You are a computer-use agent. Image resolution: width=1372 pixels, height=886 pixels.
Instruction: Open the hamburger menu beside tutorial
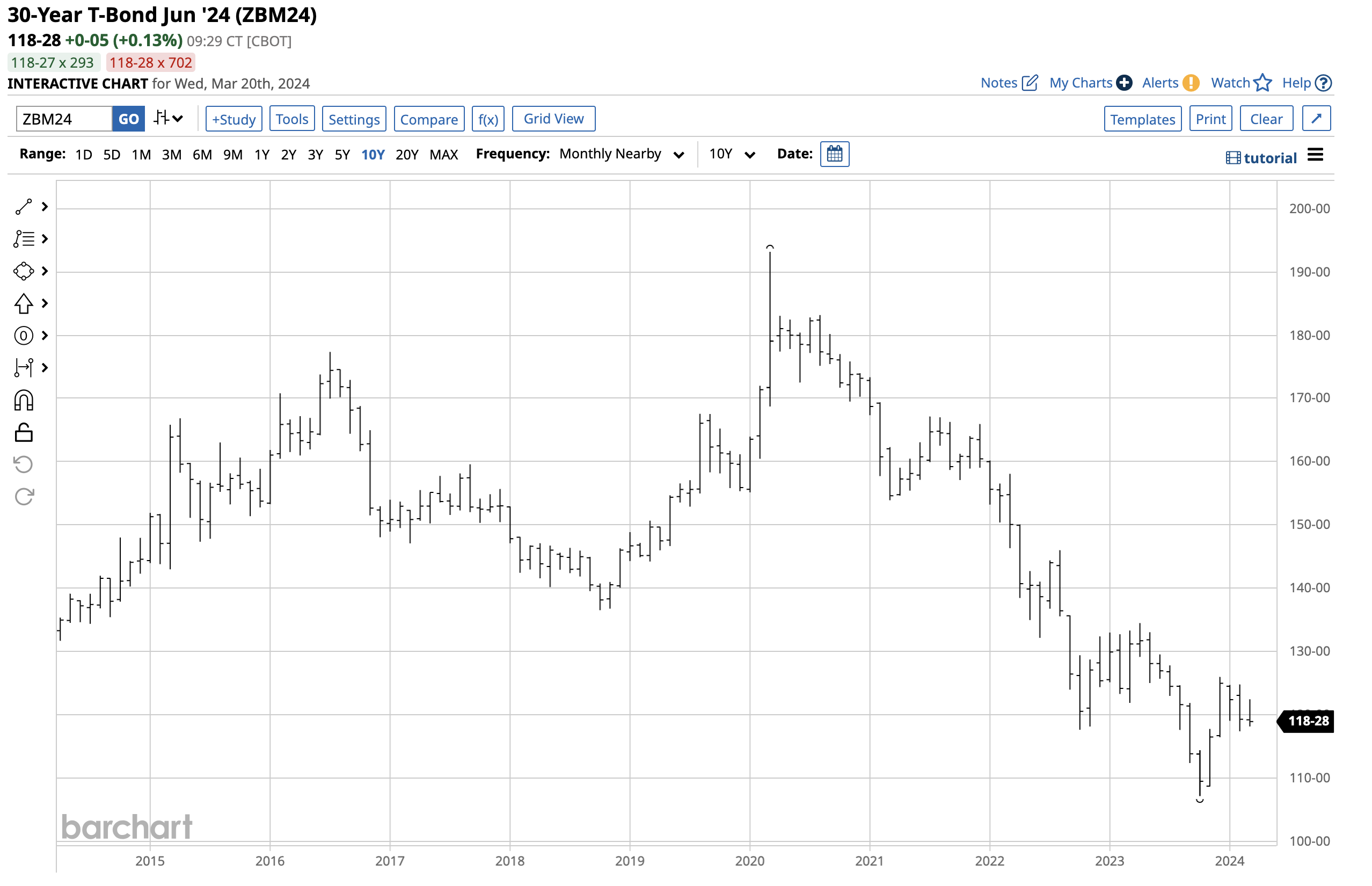click(x=1315, y=155)
